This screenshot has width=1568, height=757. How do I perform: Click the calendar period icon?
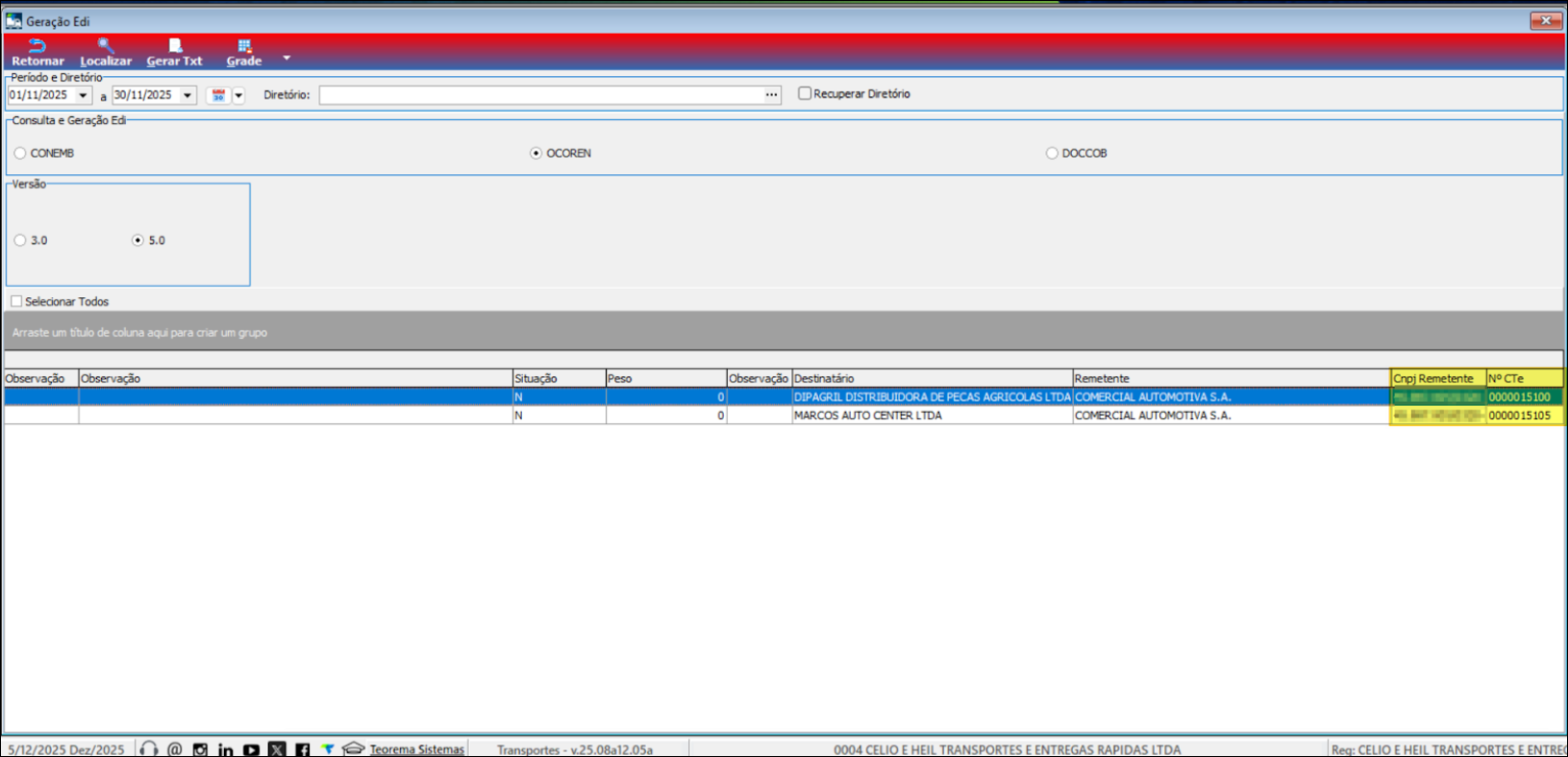(x=218, y=95)
